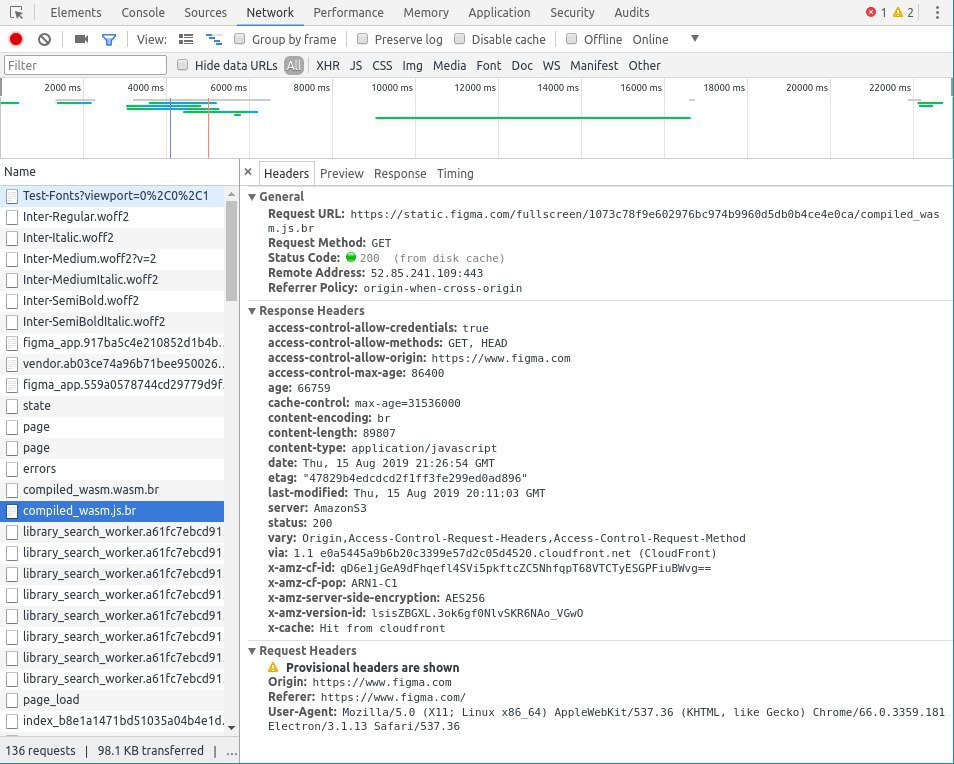Image resolution: width=954 pixels, height=764 pixels.
Task: Click the inspect element picker icon
Action: coord(17,13)
